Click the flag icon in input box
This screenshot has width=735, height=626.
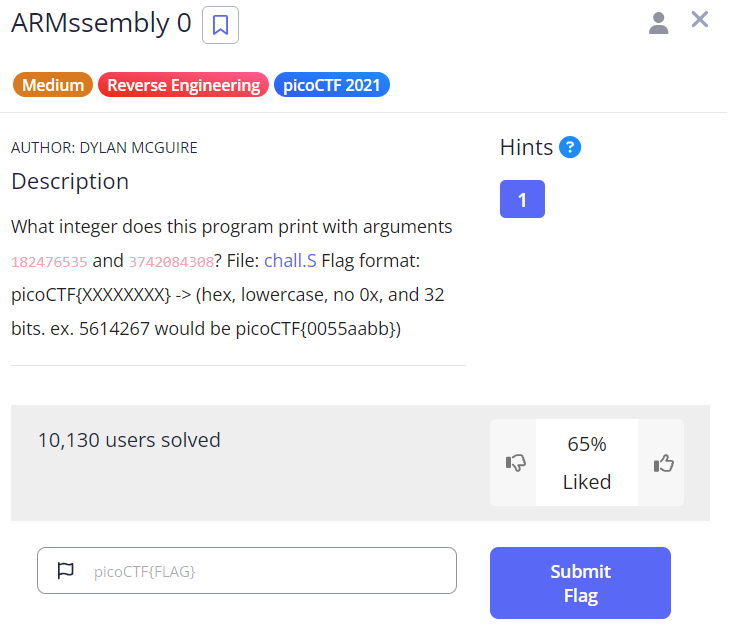click(66, 571)
